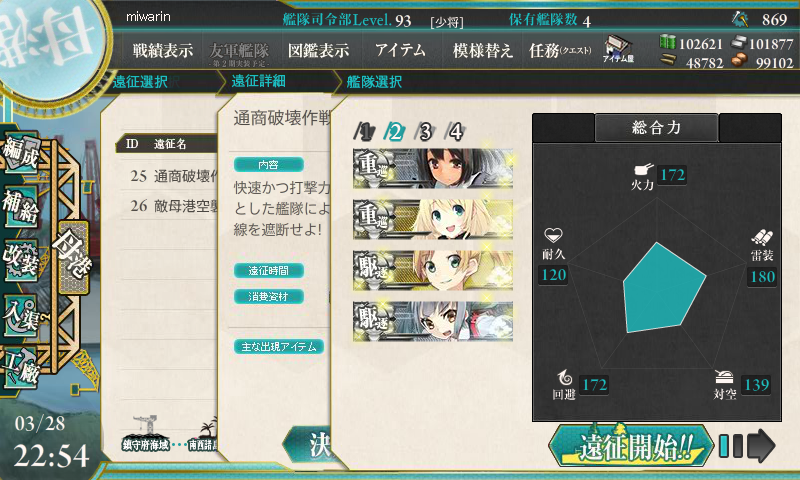
Task: Open the 工廠 factory side icon
Action: (21, 367)
